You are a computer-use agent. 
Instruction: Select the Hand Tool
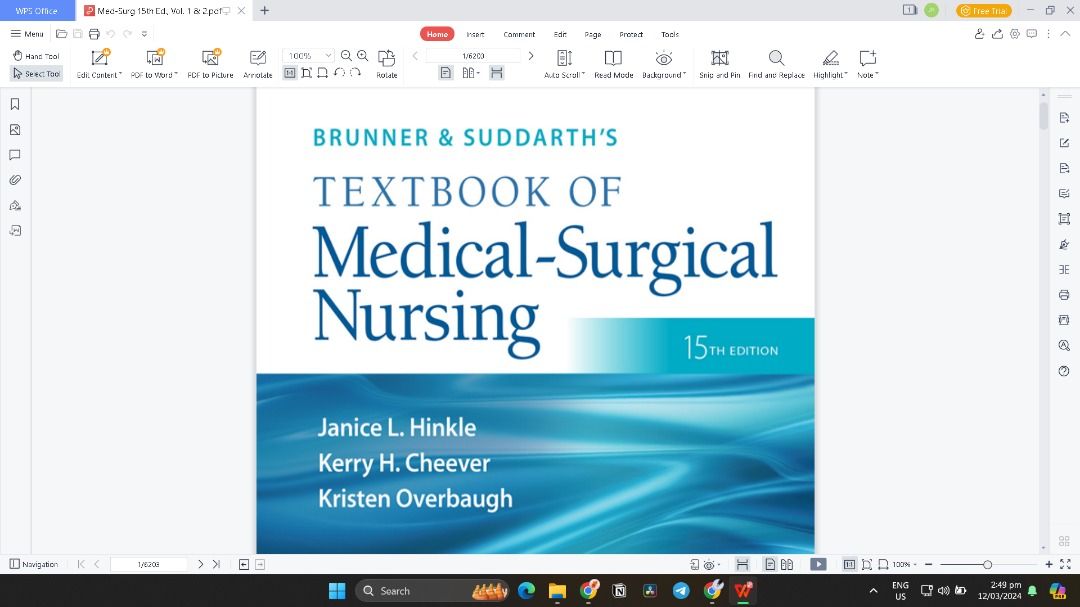click(x=37, y=56)
